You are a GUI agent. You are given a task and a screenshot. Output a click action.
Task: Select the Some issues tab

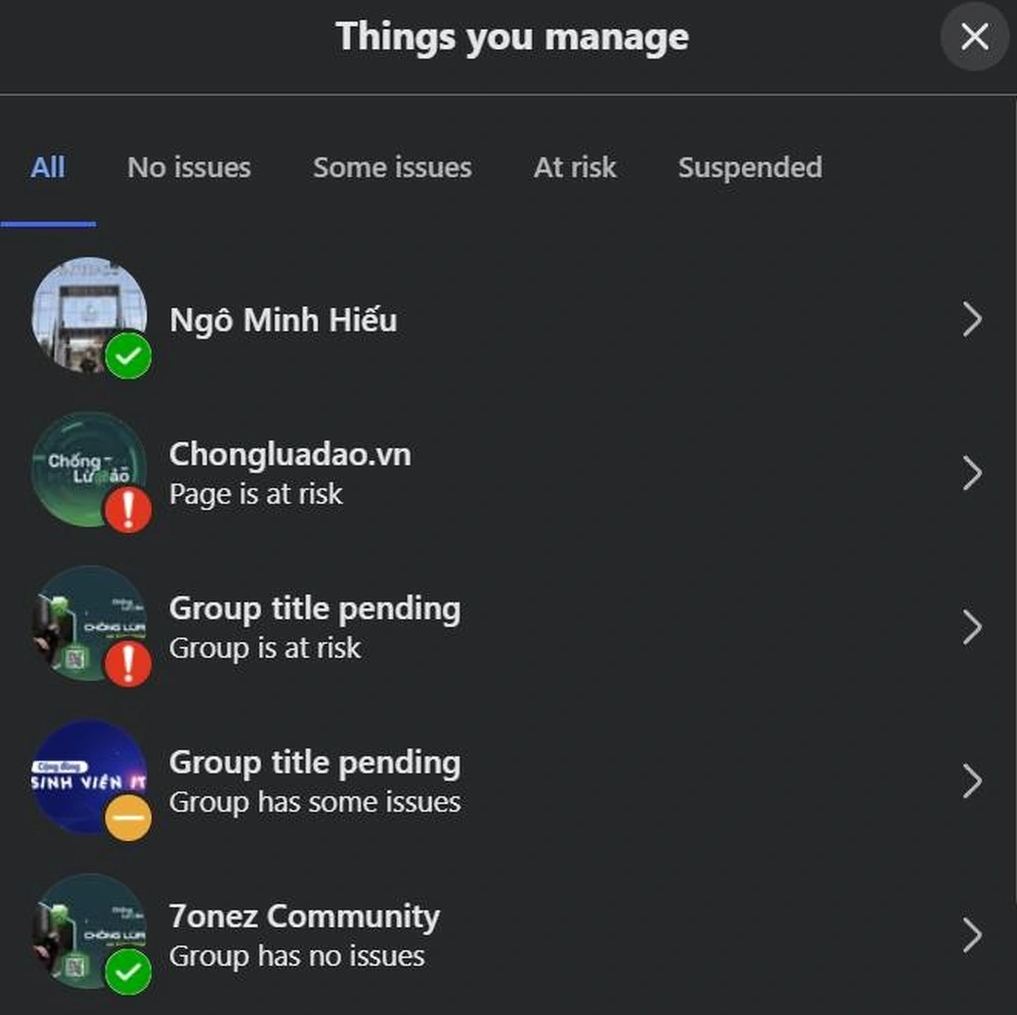(x=392, y=167)
